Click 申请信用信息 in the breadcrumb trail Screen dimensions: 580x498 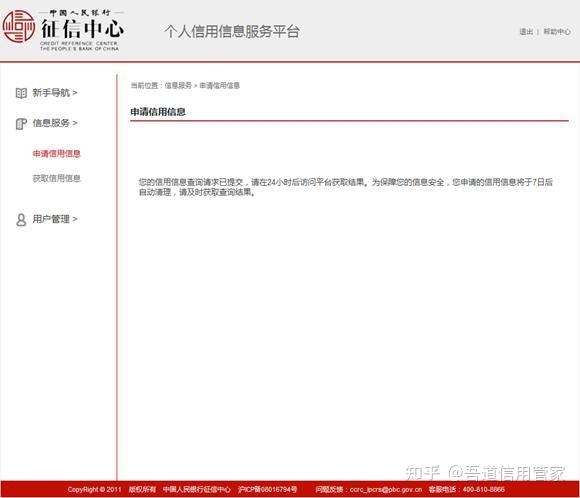219,86
